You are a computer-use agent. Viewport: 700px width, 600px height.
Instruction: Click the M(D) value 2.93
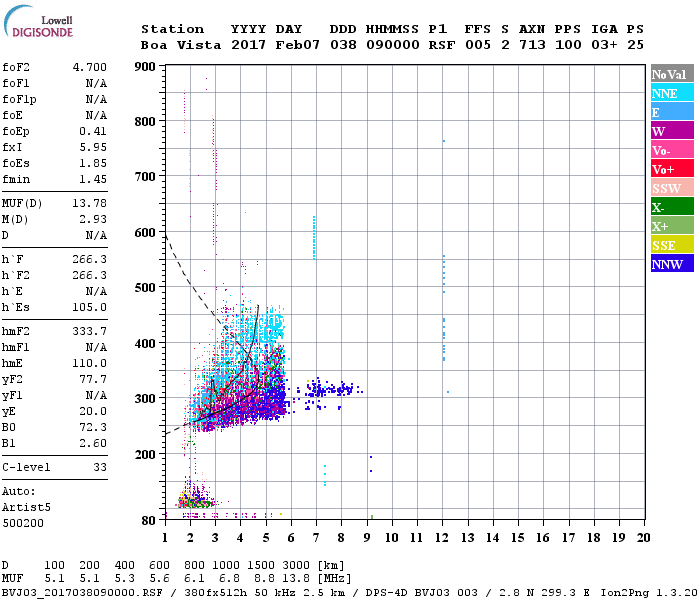pyautogui.click(x=93, y=219)
